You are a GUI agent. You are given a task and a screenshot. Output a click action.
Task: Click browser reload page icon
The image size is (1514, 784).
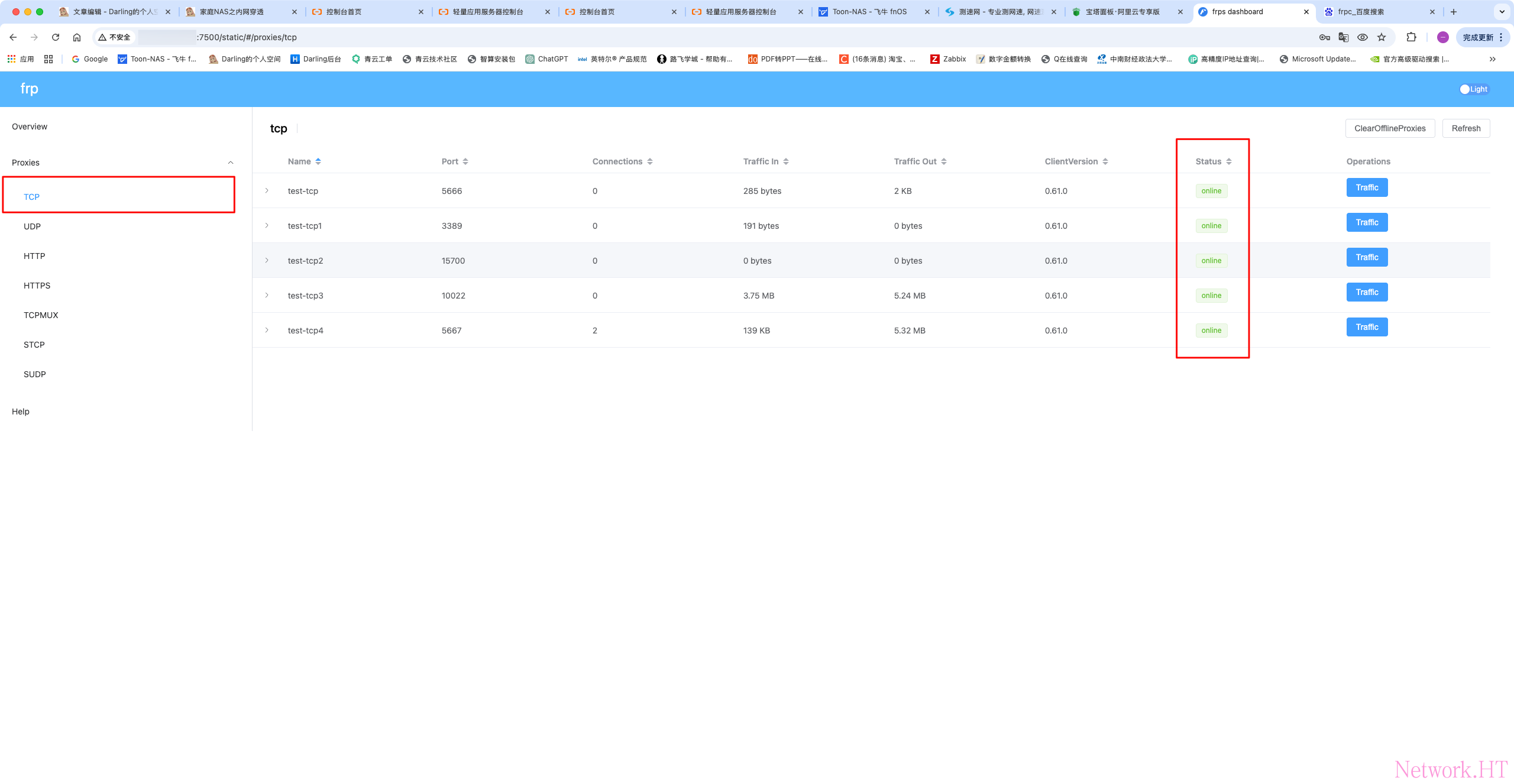[x=56, y=37]
